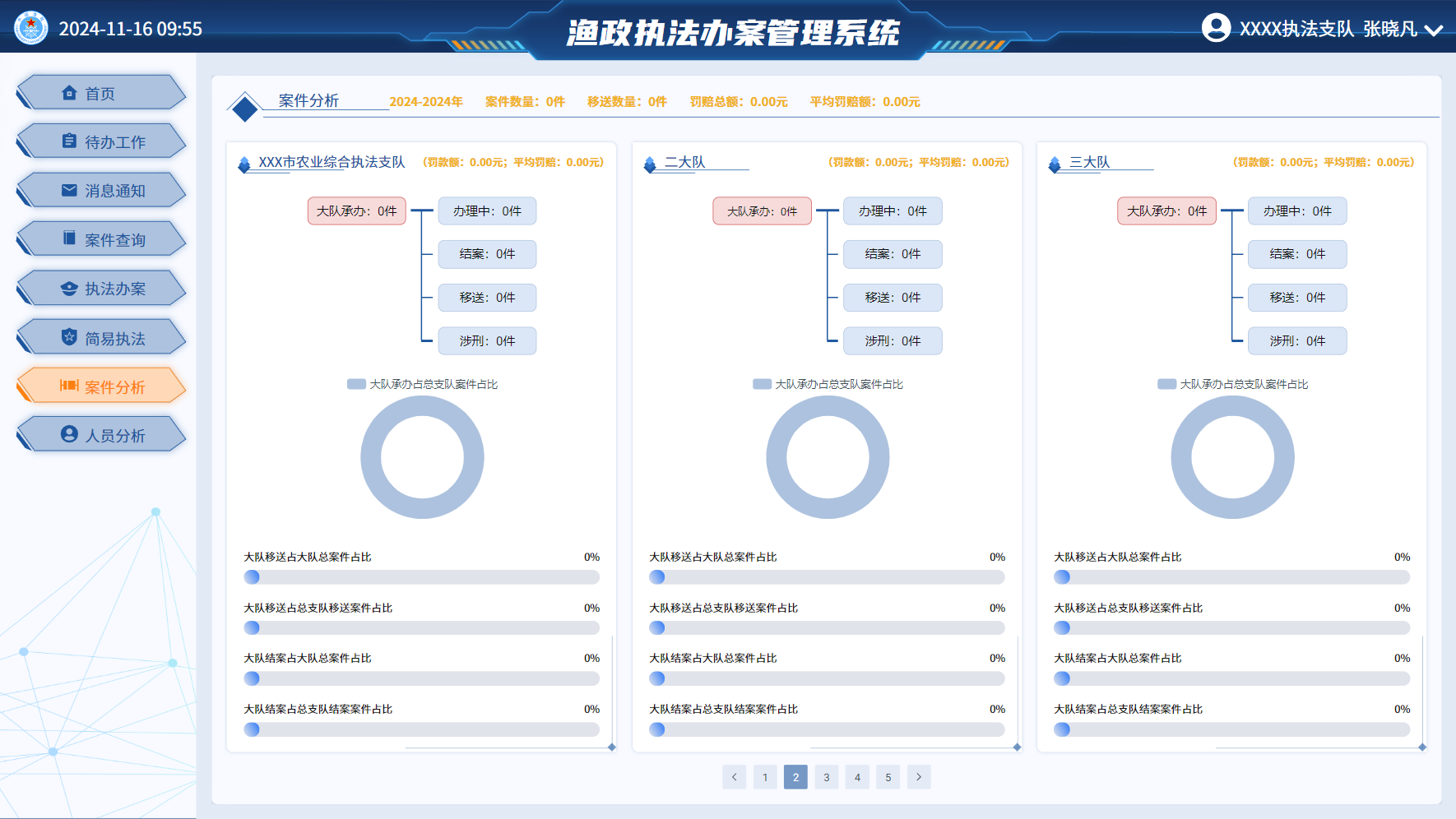The width and height of the screenshot is (1456, 819).
Task: Toggle the 二大队 chart legend 大队承办占总支队案件占比
Action: tap(828, 384)
